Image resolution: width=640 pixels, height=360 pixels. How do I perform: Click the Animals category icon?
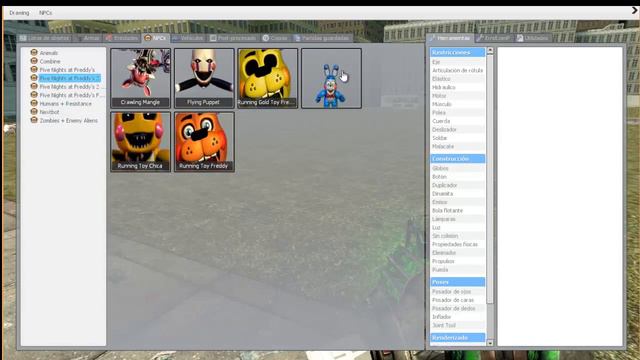pyautogui.click(x=34, y=52)
